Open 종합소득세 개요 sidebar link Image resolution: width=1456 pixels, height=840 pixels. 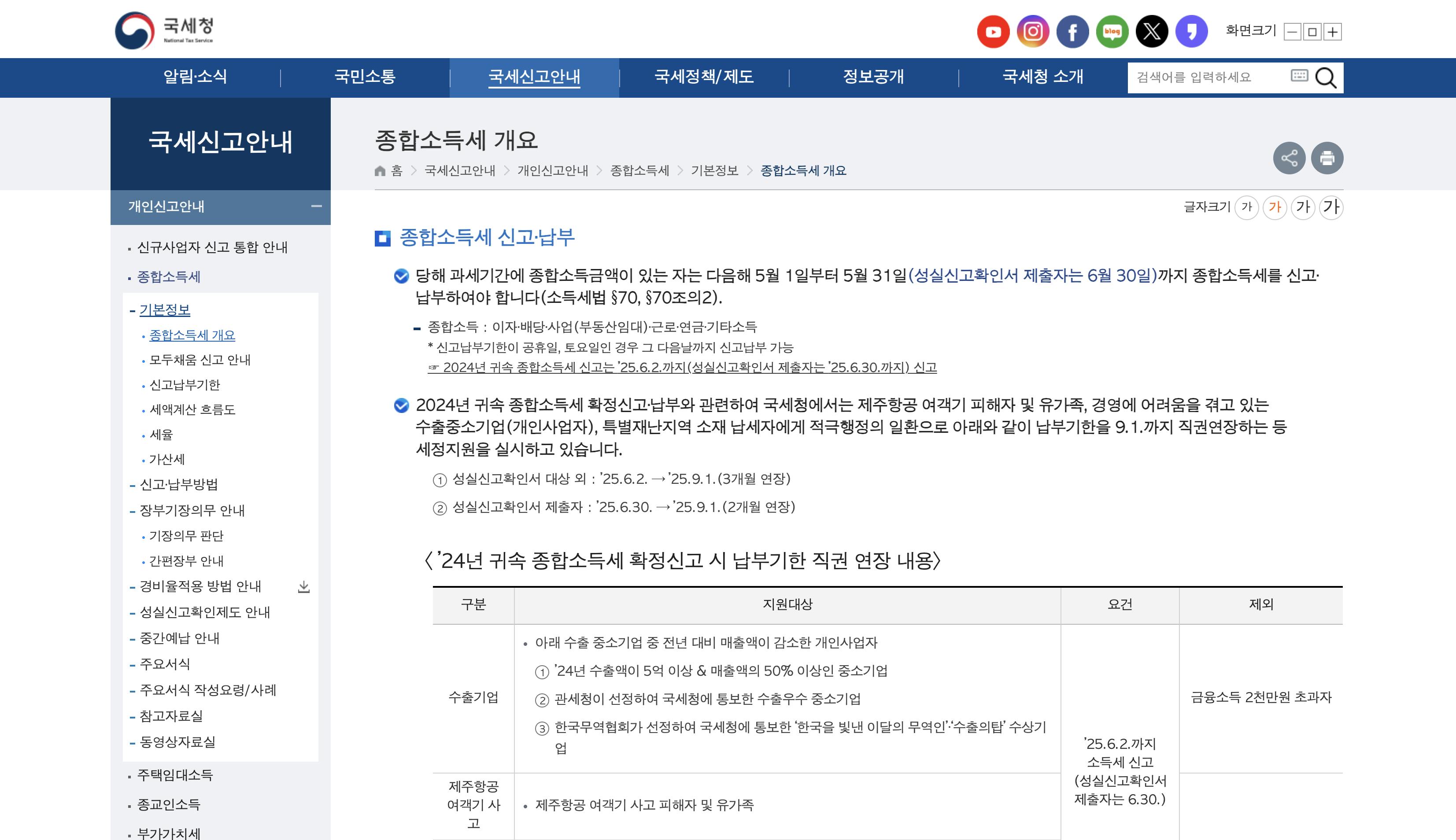[192, 335]
